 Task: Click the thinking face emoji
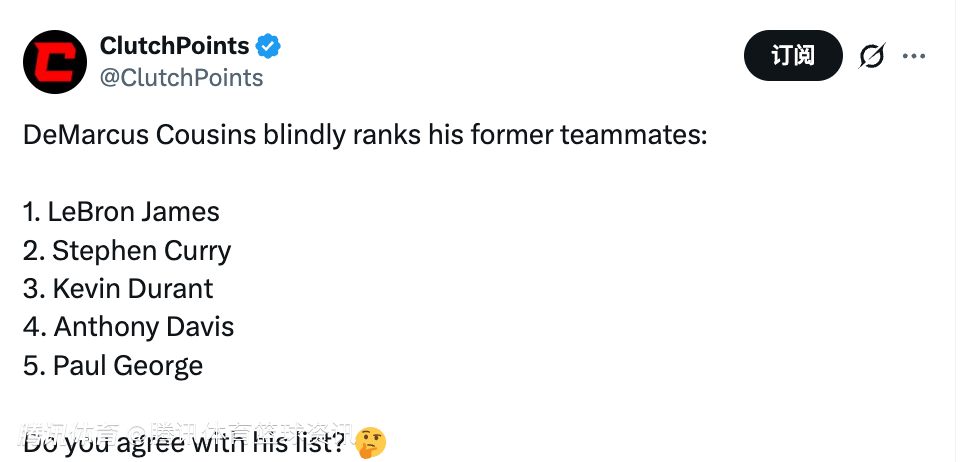tap(370, 441)
